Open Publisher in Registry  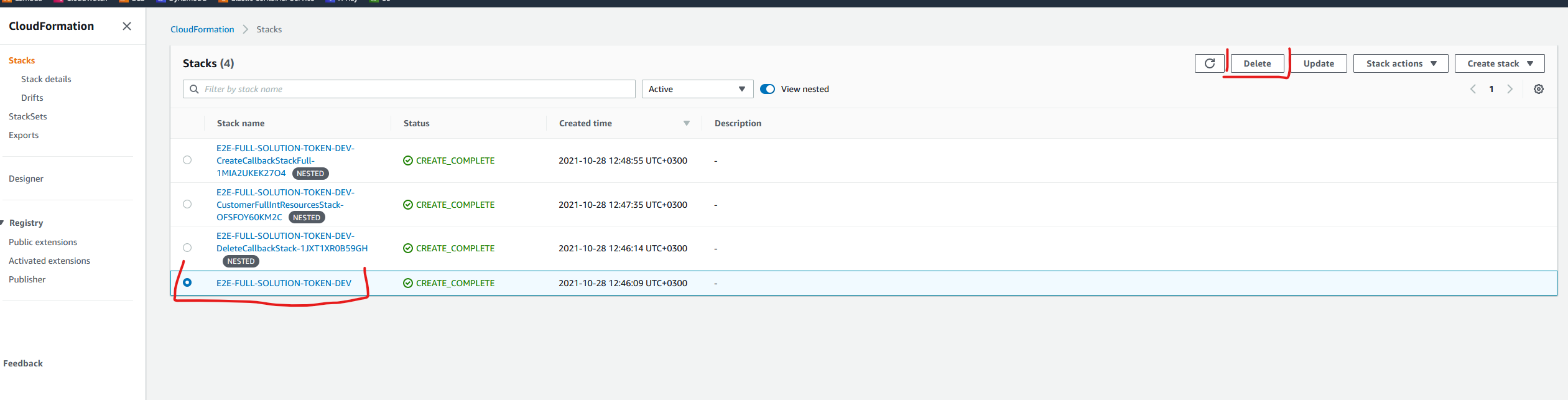[27, 279]
